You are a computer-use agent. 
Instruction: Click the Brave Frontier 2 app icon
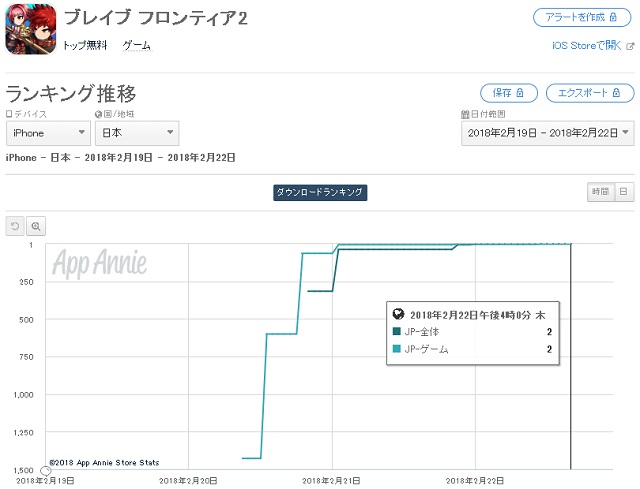click(31, 29)
